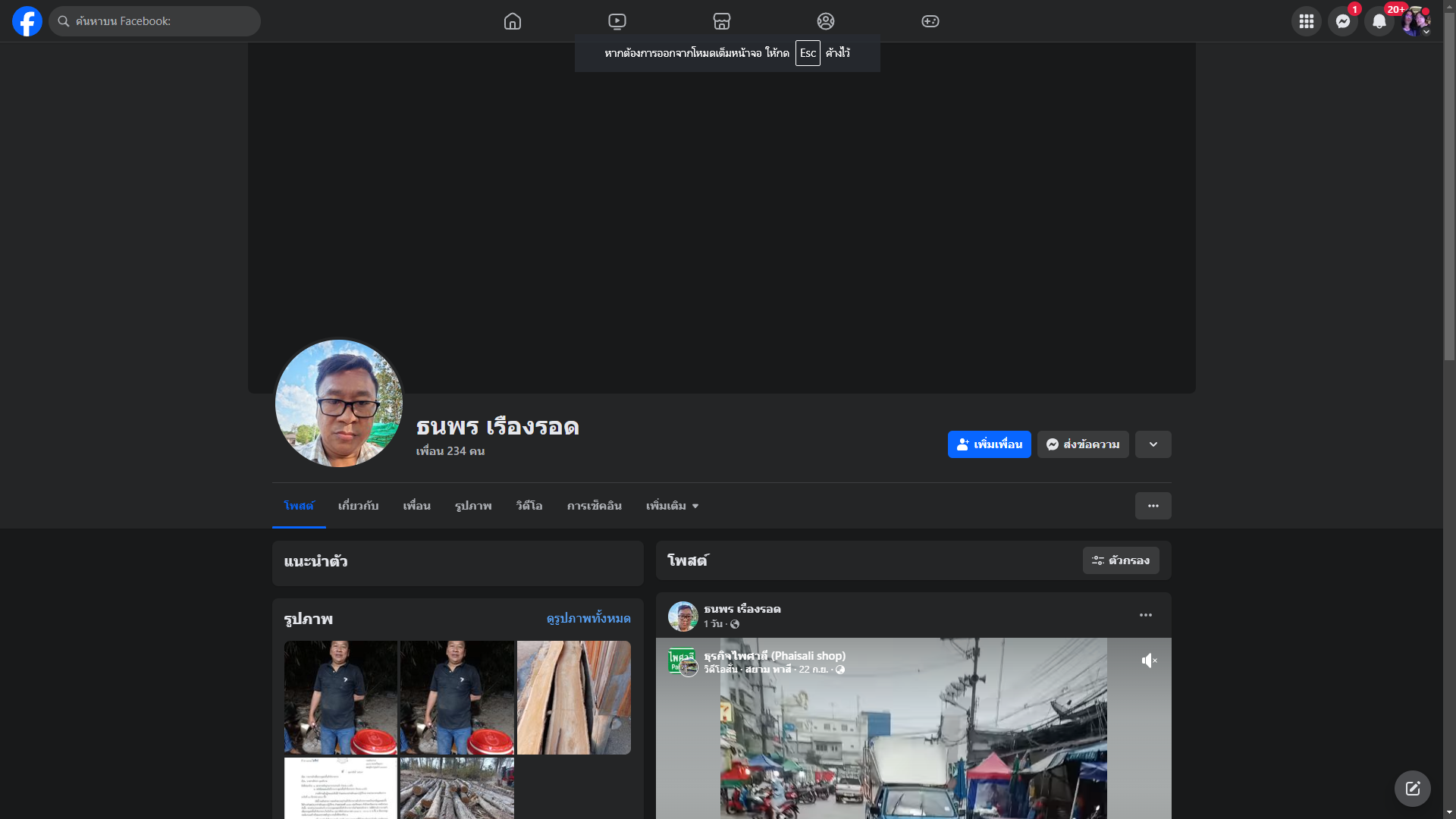Switch to the เกี่ยวกับ tab

pos(358,506)
